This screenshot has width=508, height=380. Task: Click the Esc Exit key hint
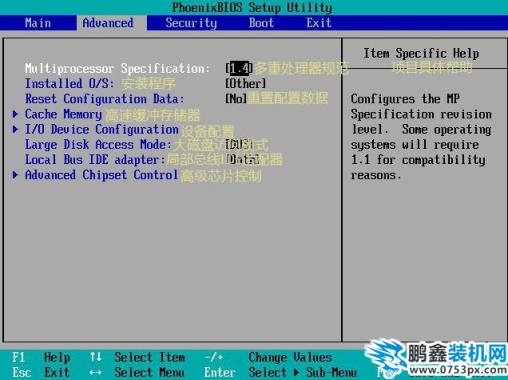tap(41, 372)
